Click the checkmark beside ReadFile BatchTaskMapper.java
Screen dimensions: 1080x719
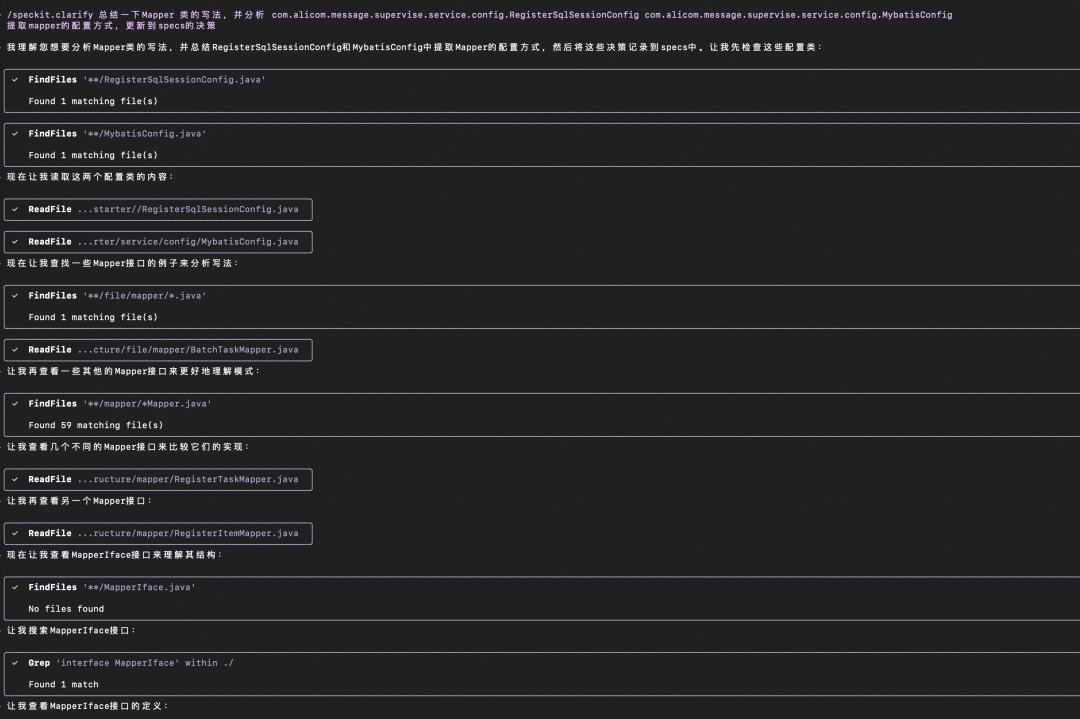(15, 350)
